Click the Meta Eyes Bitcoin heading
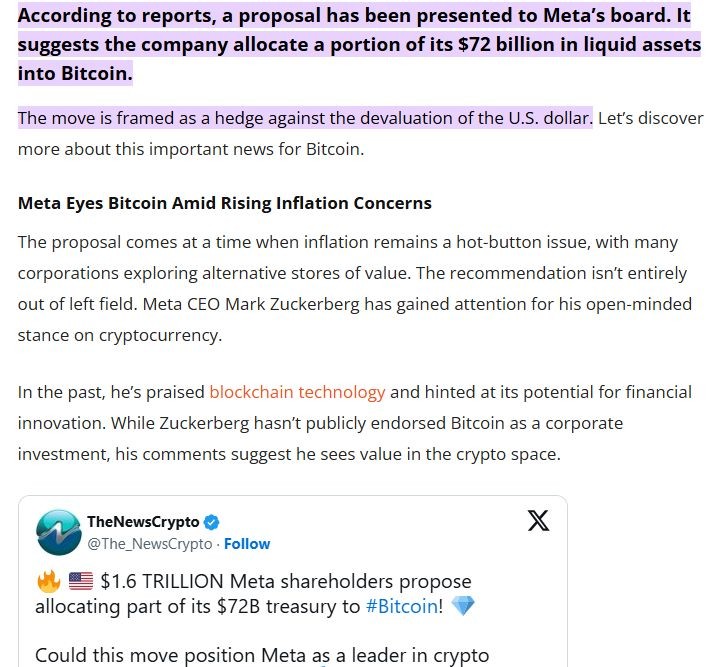 tap(225, 203)
